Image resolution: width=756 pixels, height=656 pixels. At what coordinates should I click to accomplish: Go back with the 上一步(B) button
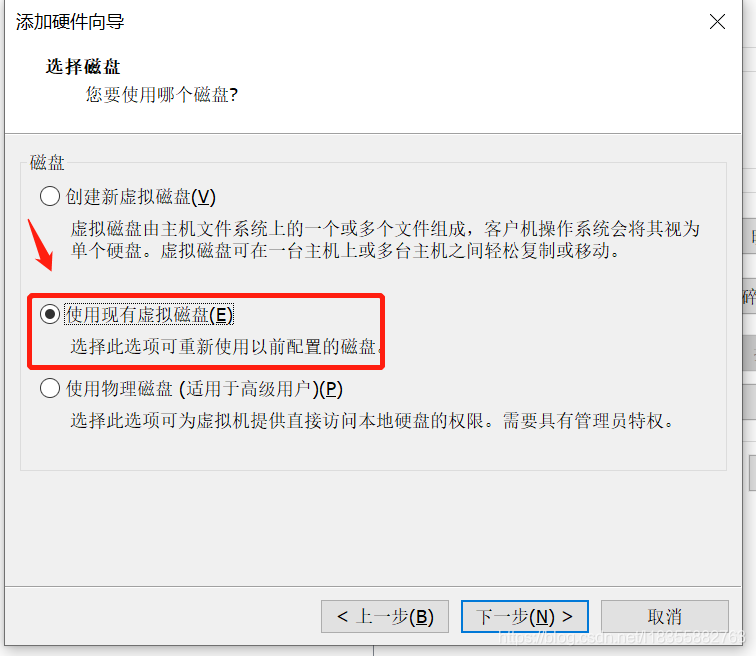point(385,616)
